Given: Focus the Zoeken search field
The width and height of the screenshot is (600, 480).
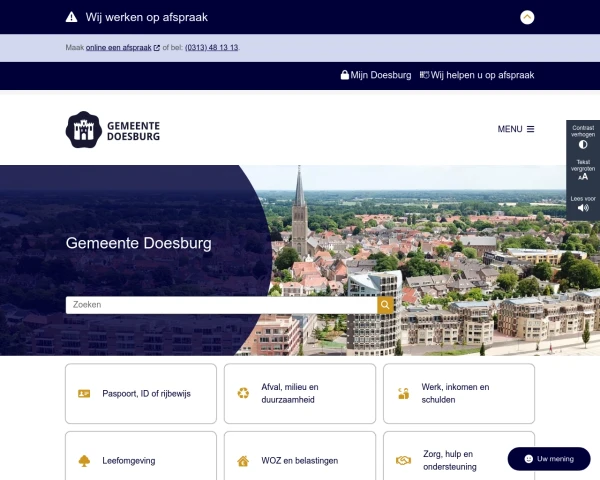Looking at the screenshot, I should [x=221, y=305].
